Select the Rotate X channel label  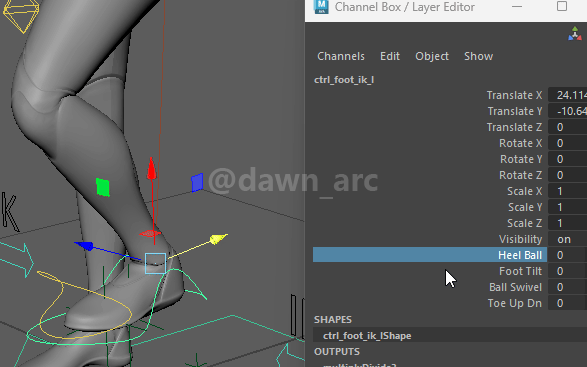(x=520, y=143)
